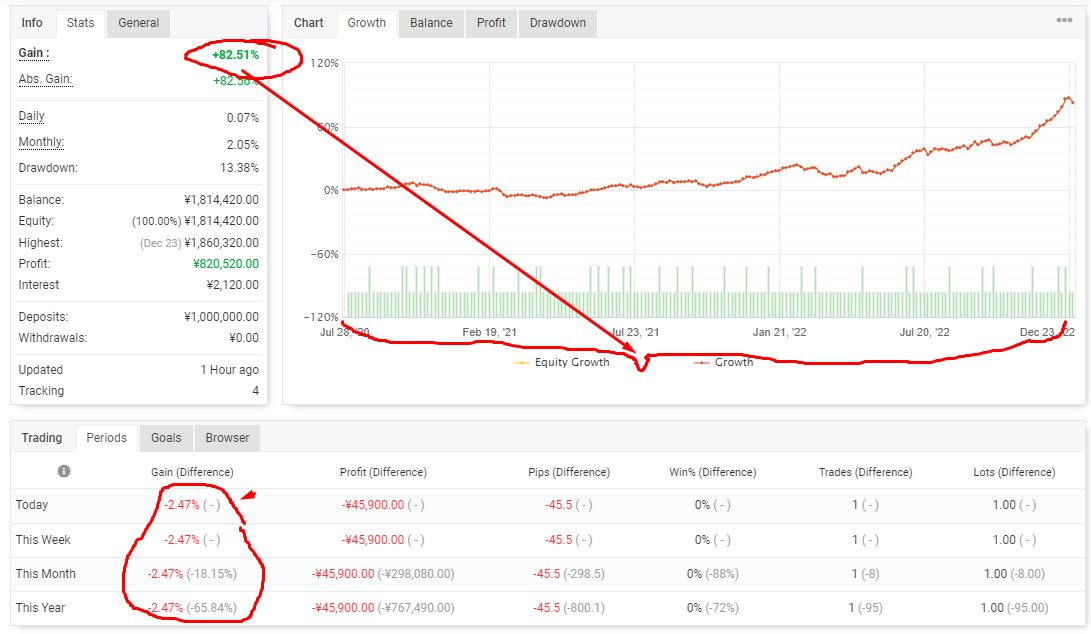
Task: Click the Win% (Difference) column header
Action: [x=712, y=472]
